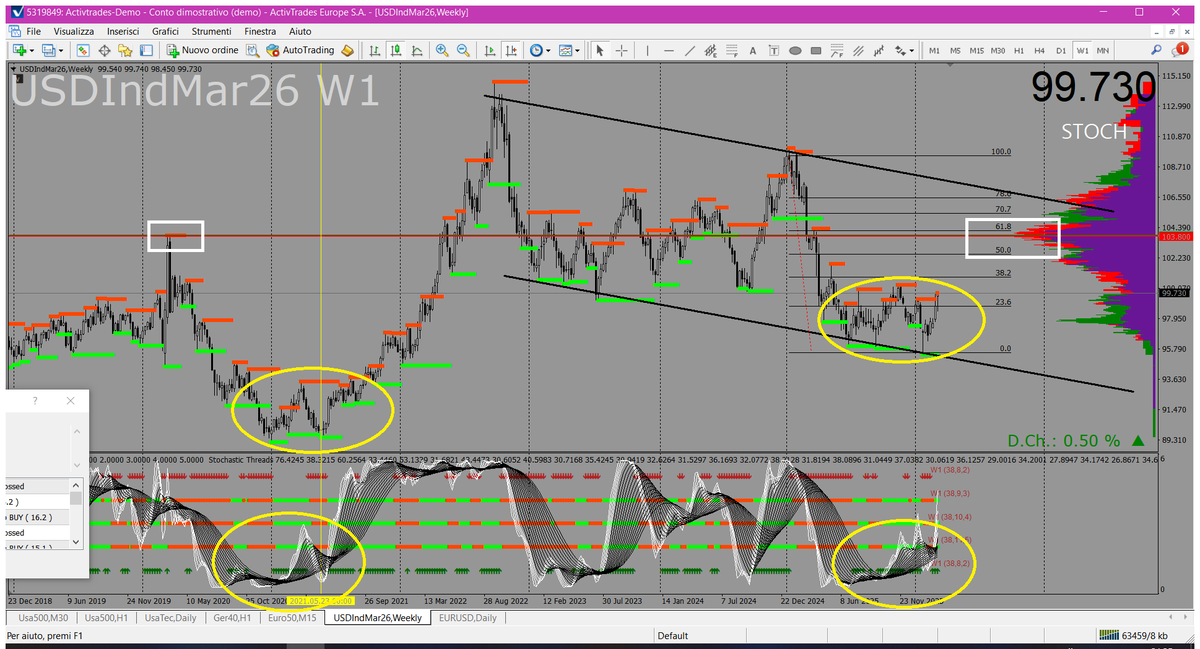Screen dimensions: 1200x649
Task: Open the new chart icon
Action: point(19,50)
